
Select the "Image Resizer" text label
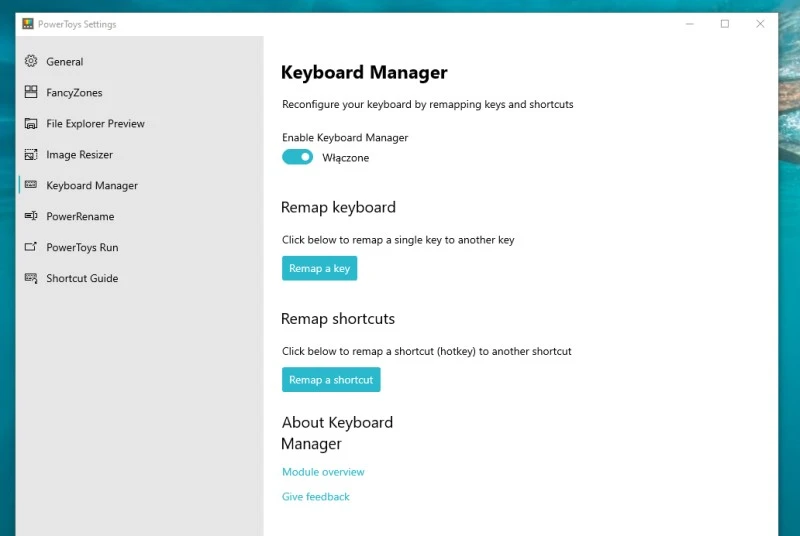point(80,155)
